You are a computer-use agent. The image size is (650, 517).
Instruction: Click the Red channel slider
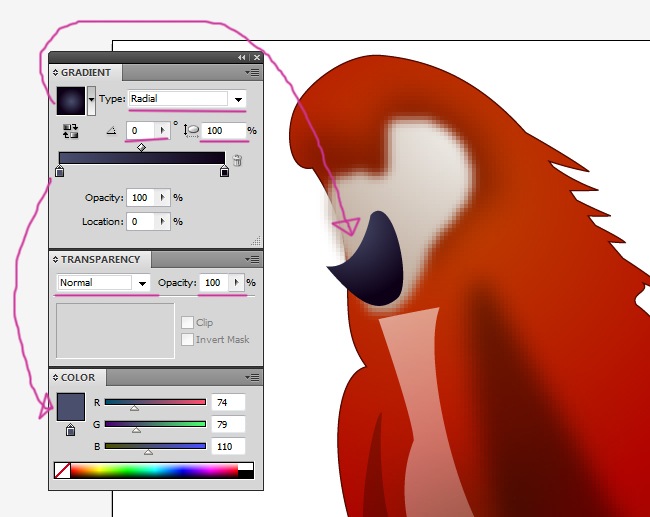[155, 402]
